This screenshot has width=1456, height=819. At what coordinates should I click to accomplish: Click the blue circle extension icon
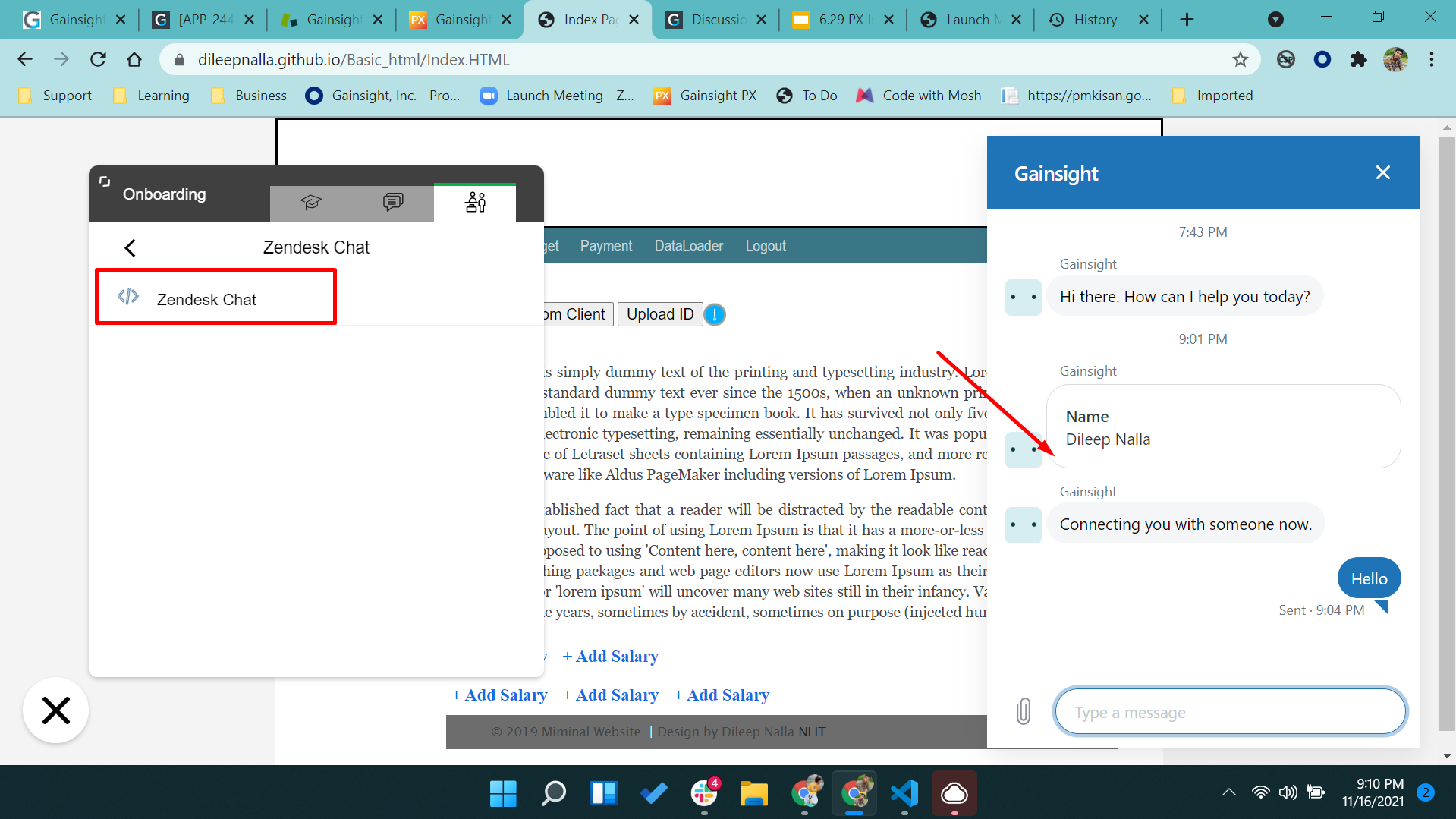click(x=1322, y=59)
